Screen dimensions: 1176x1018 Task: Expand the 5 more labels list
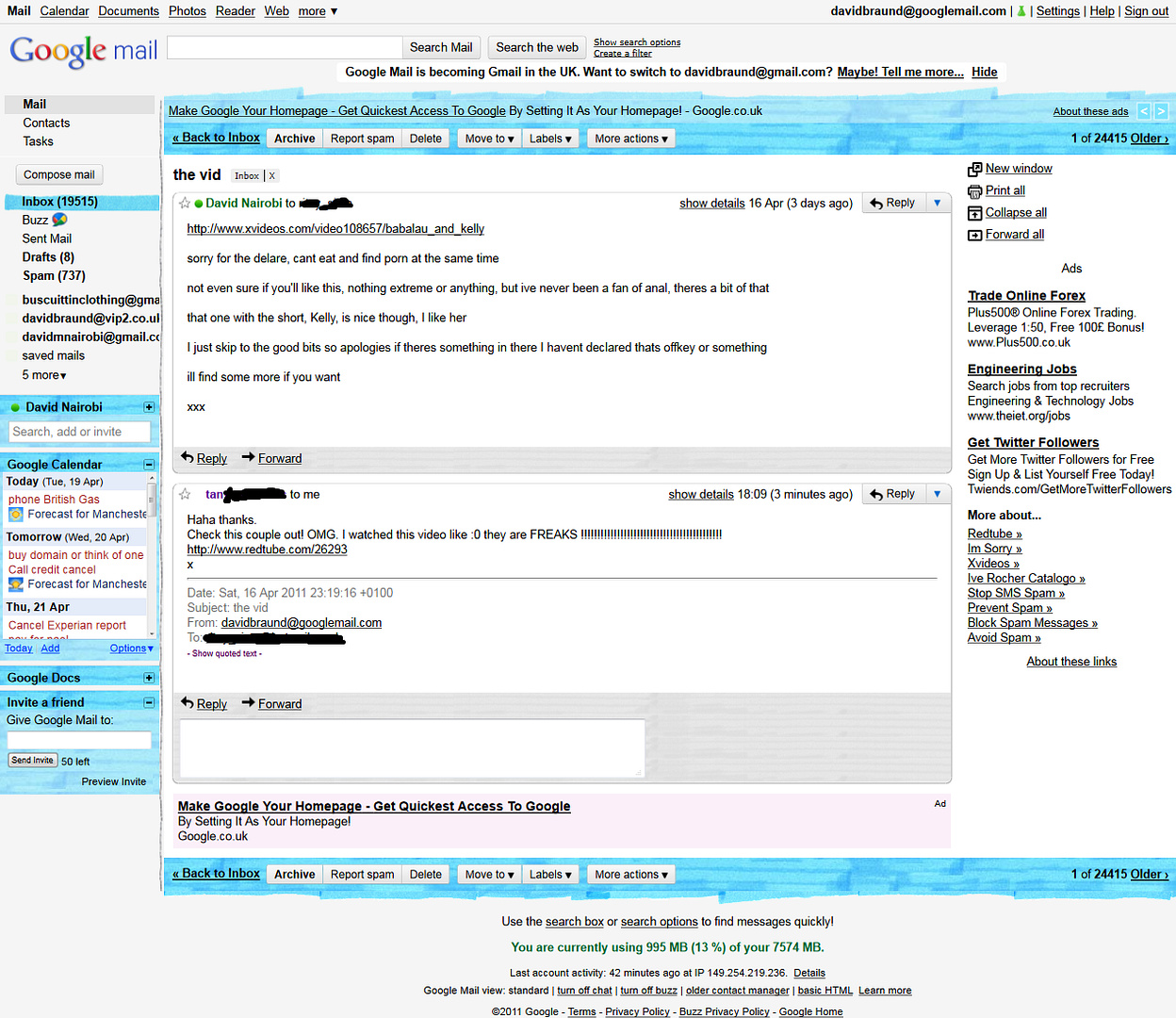[x=44, y=375]
